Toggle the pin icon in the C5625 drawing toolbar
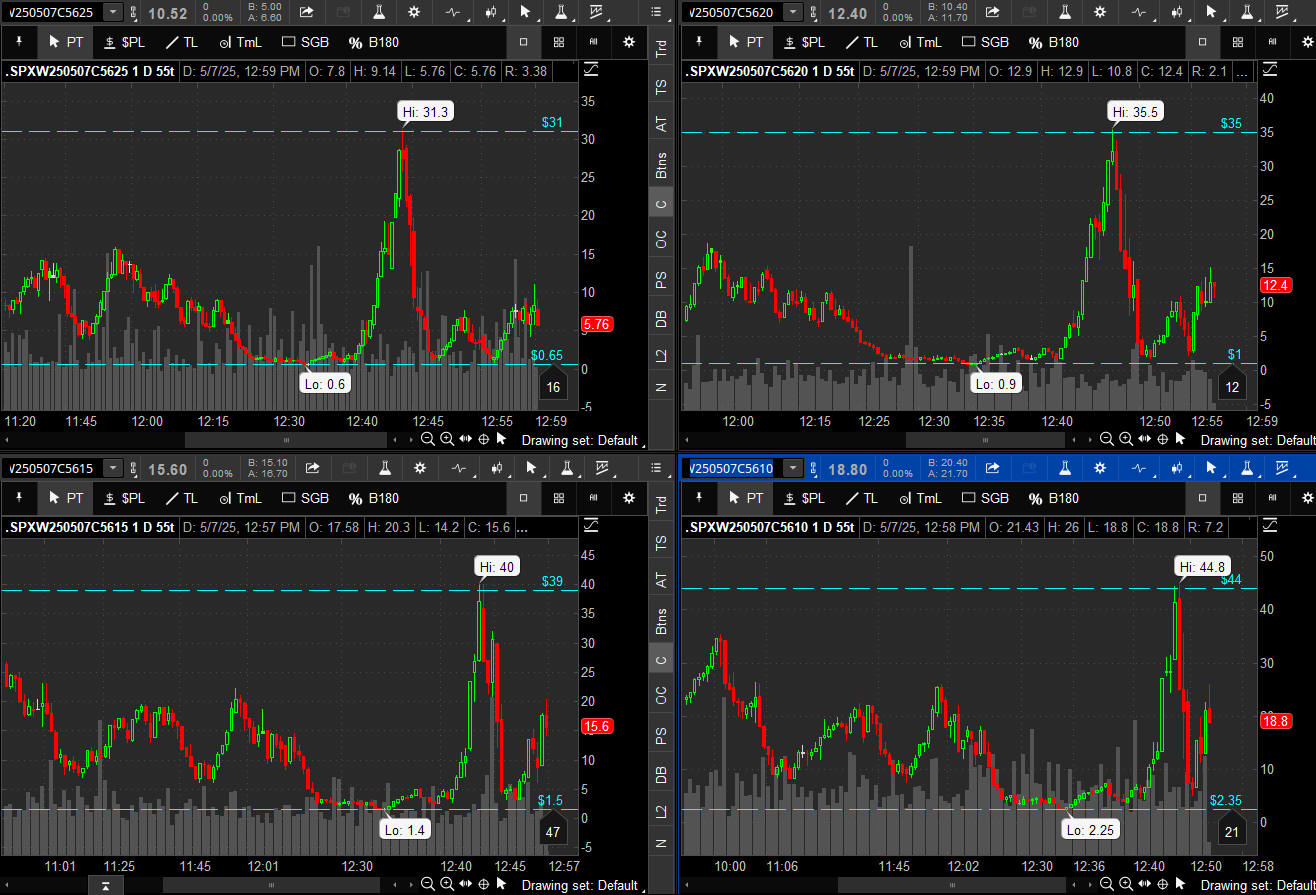The height and width of the screenshot is (895, 1316). [x=17, y=42]
